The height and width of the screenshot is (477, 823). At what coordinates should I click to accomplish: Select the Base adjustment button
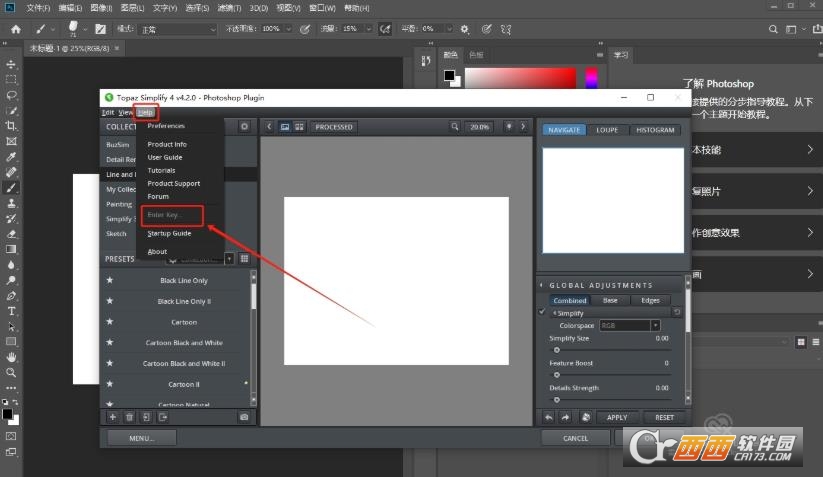pos(610,301)
